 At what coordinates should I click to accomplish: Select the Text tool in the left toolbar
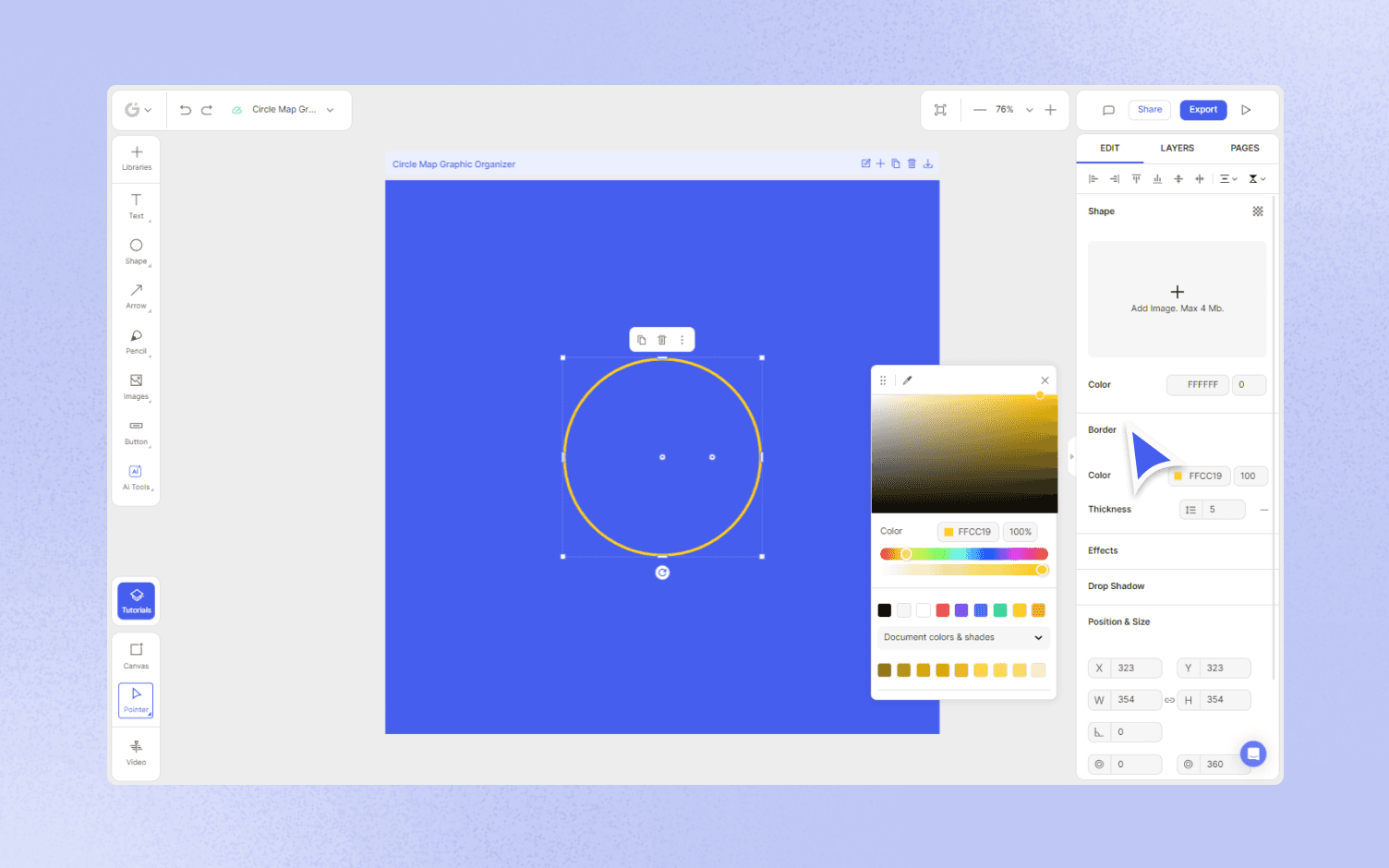136,205
